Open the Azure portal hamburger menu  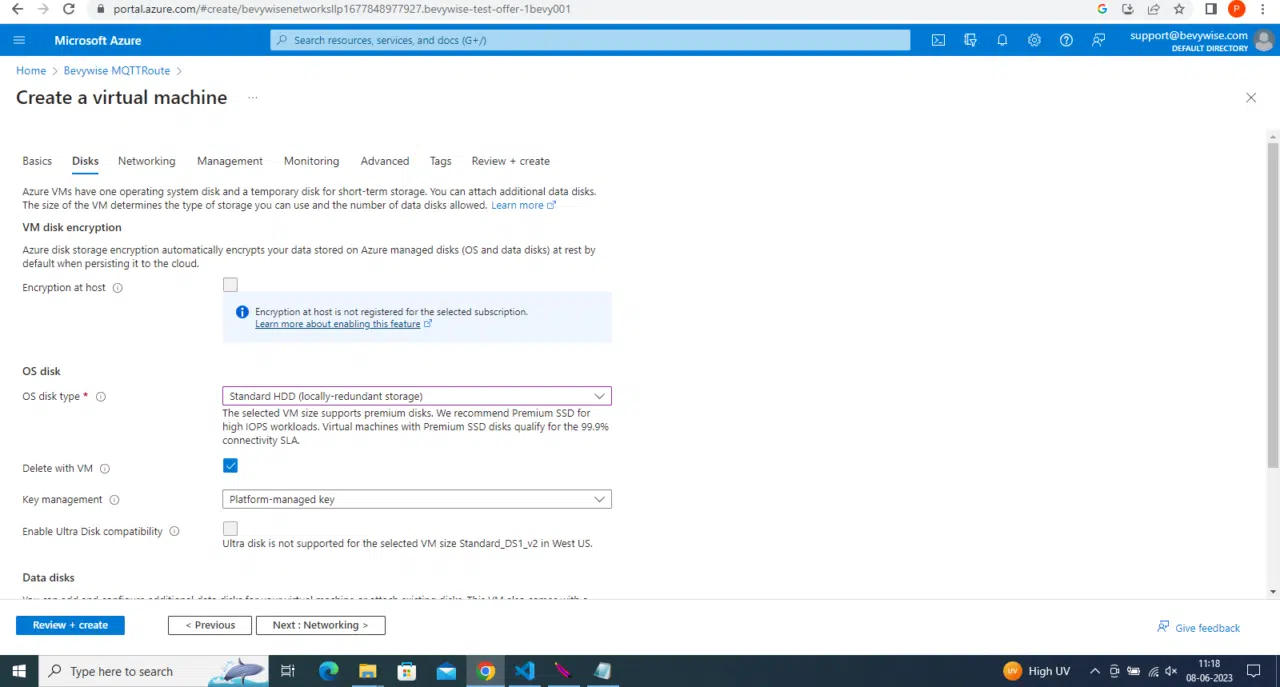pos(19,40)
